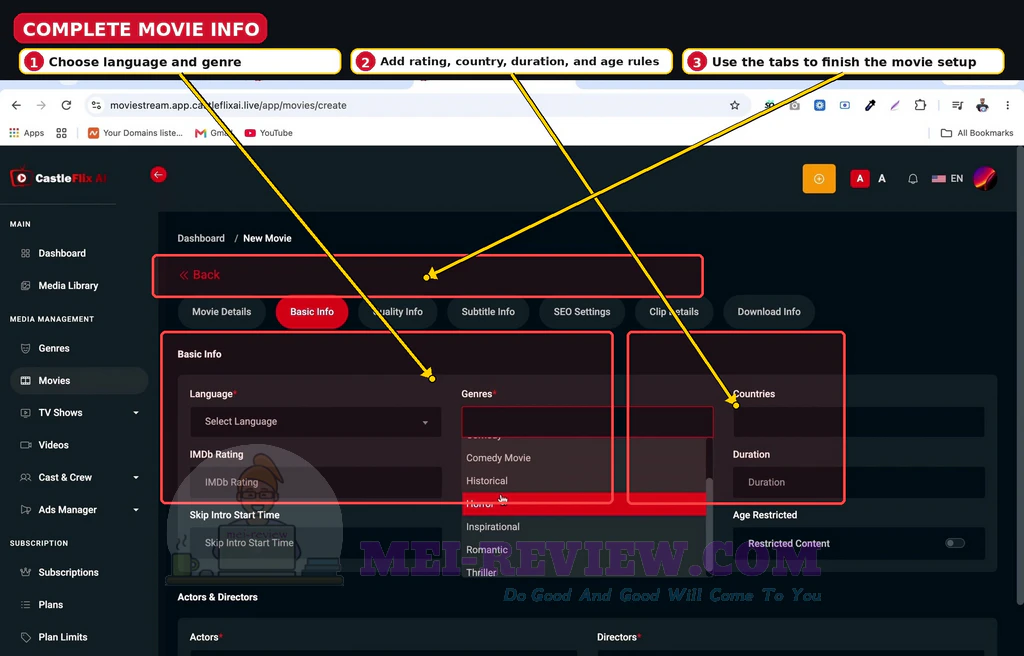Expand the TV Shows sidebar submenu
Viewport: 1024px width, 656px height.
136,413
